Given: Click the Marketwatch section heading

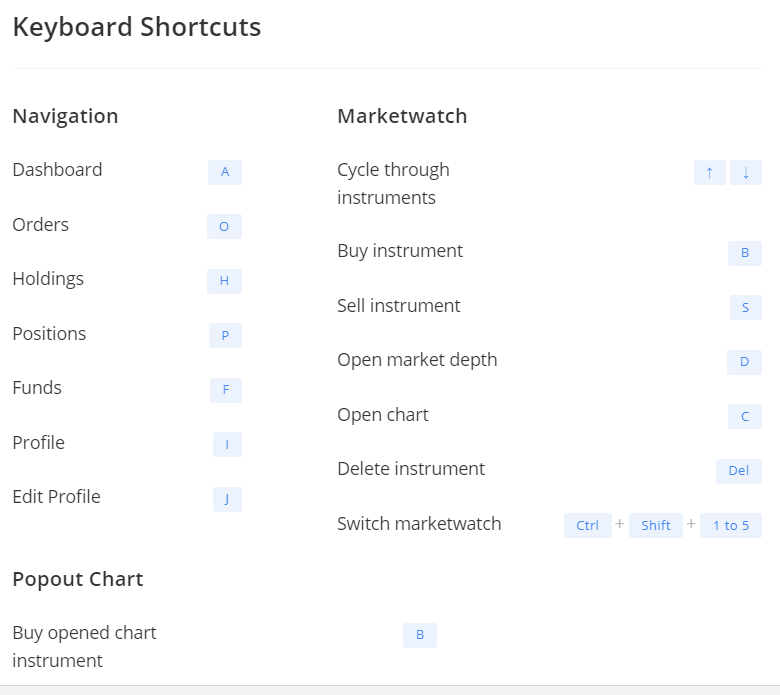Looking at the screenshot, I should pyautogui.click(x=402, y=116).
